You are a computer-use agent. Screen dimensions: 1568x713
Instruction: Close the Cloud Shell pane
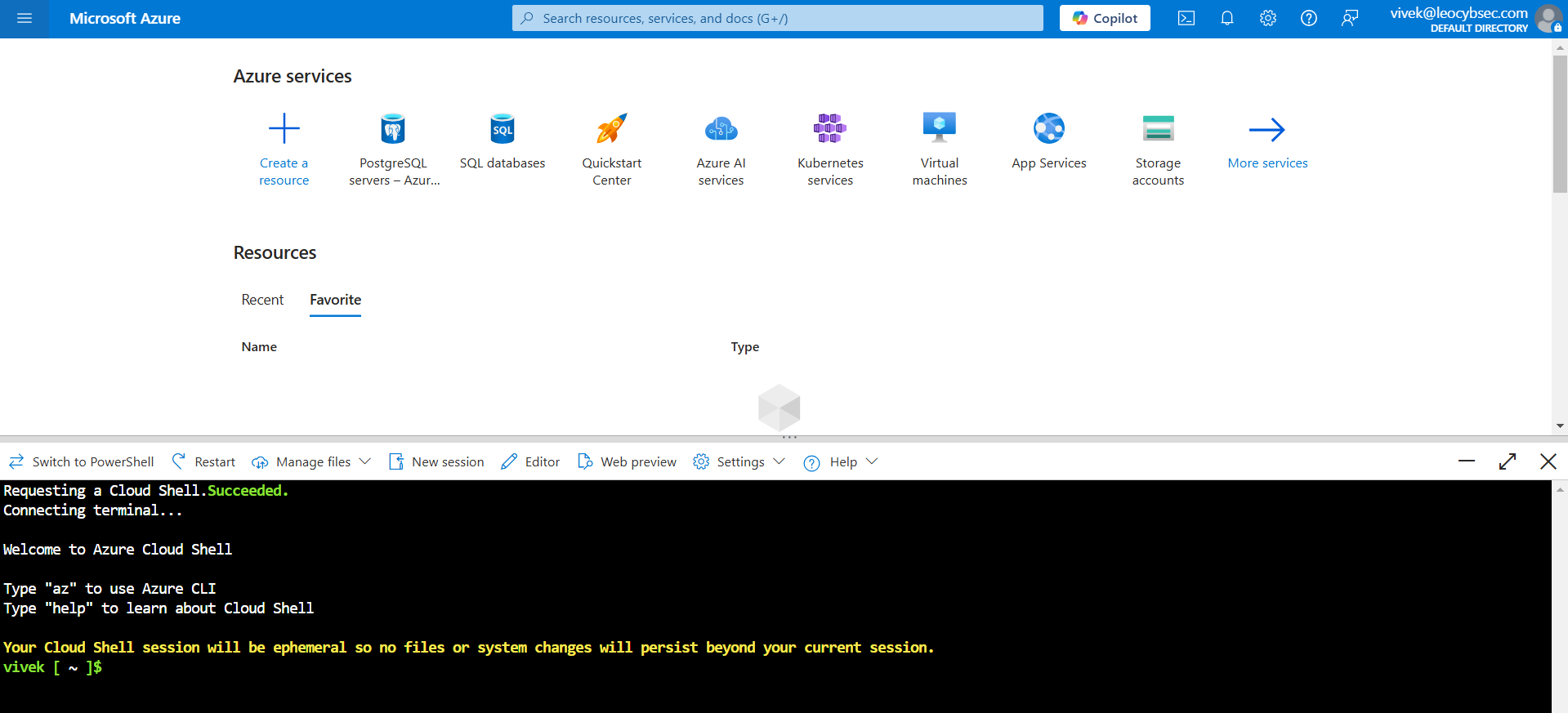pos(1548,461)
